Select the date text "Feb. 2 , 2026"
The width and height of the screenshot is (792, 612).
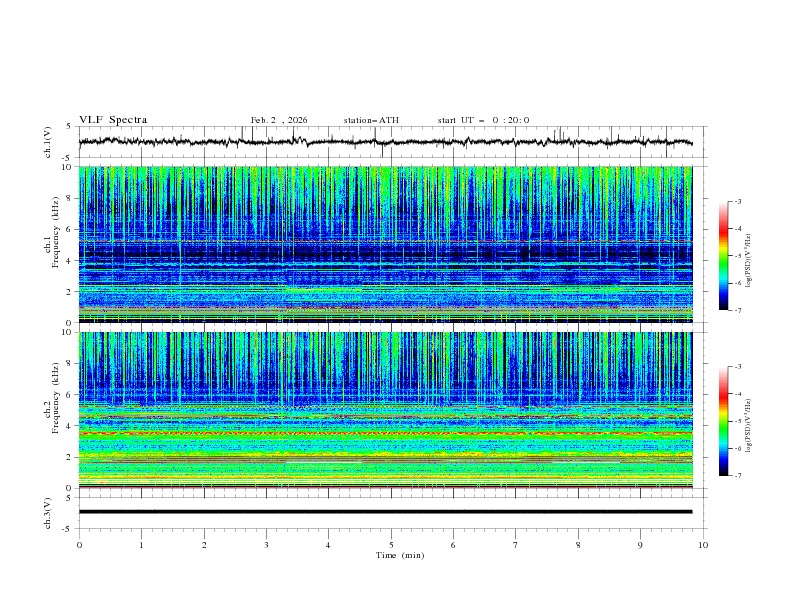(x=279, y=120)
